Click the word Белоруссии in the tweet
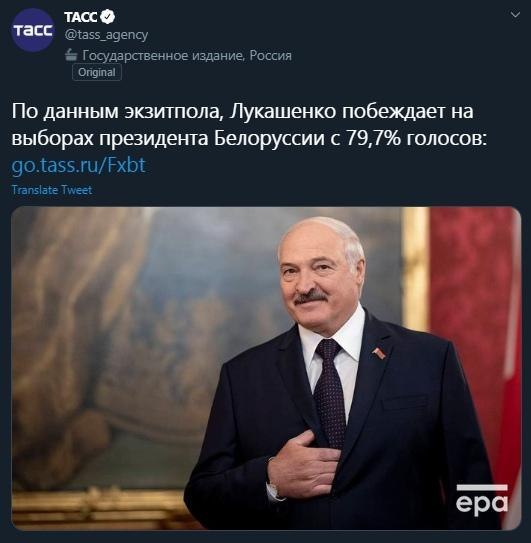Screen dimensions: 531x543 [x=269, y=139]
